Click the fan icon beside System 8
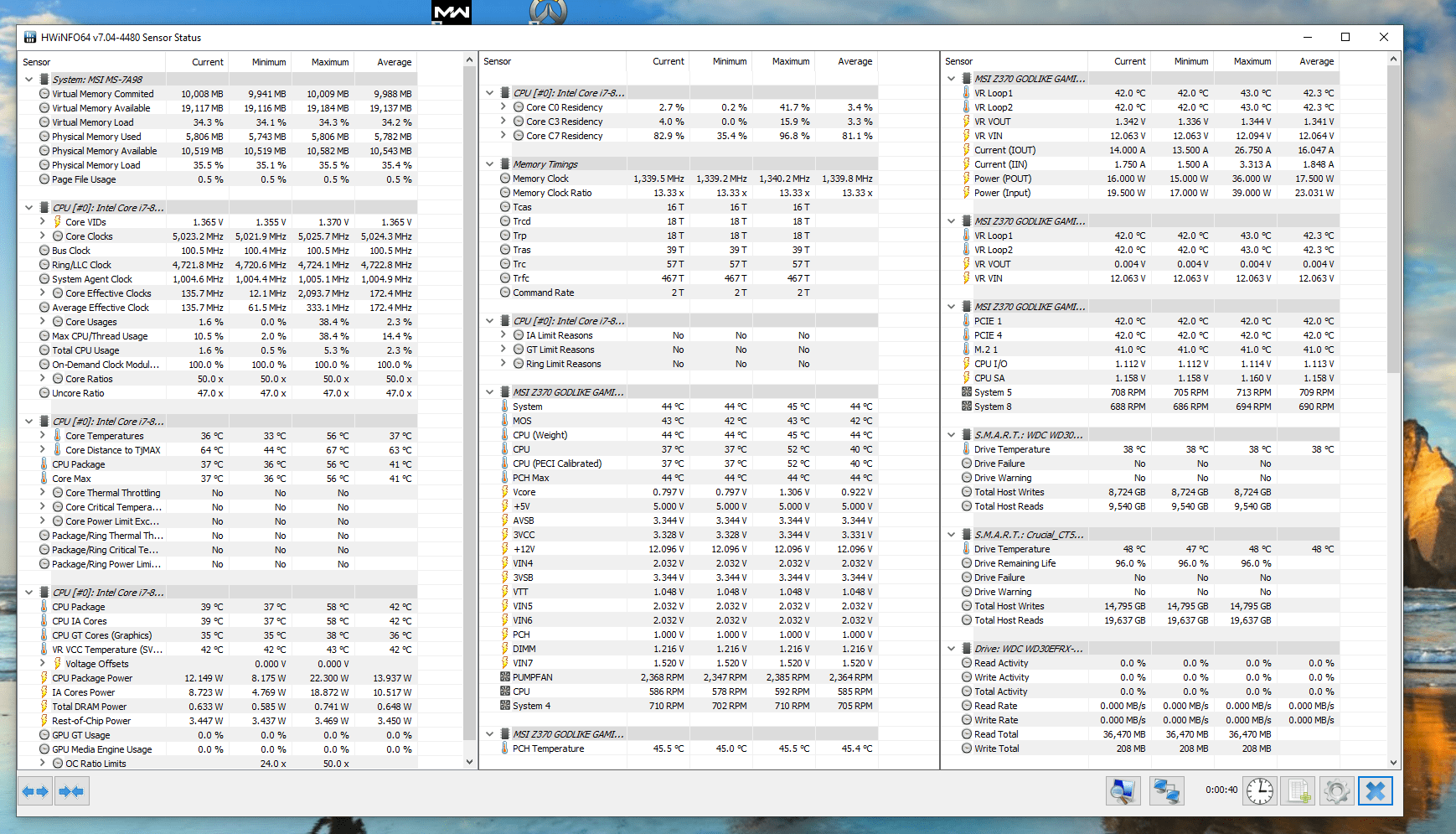 pos(967,407)
